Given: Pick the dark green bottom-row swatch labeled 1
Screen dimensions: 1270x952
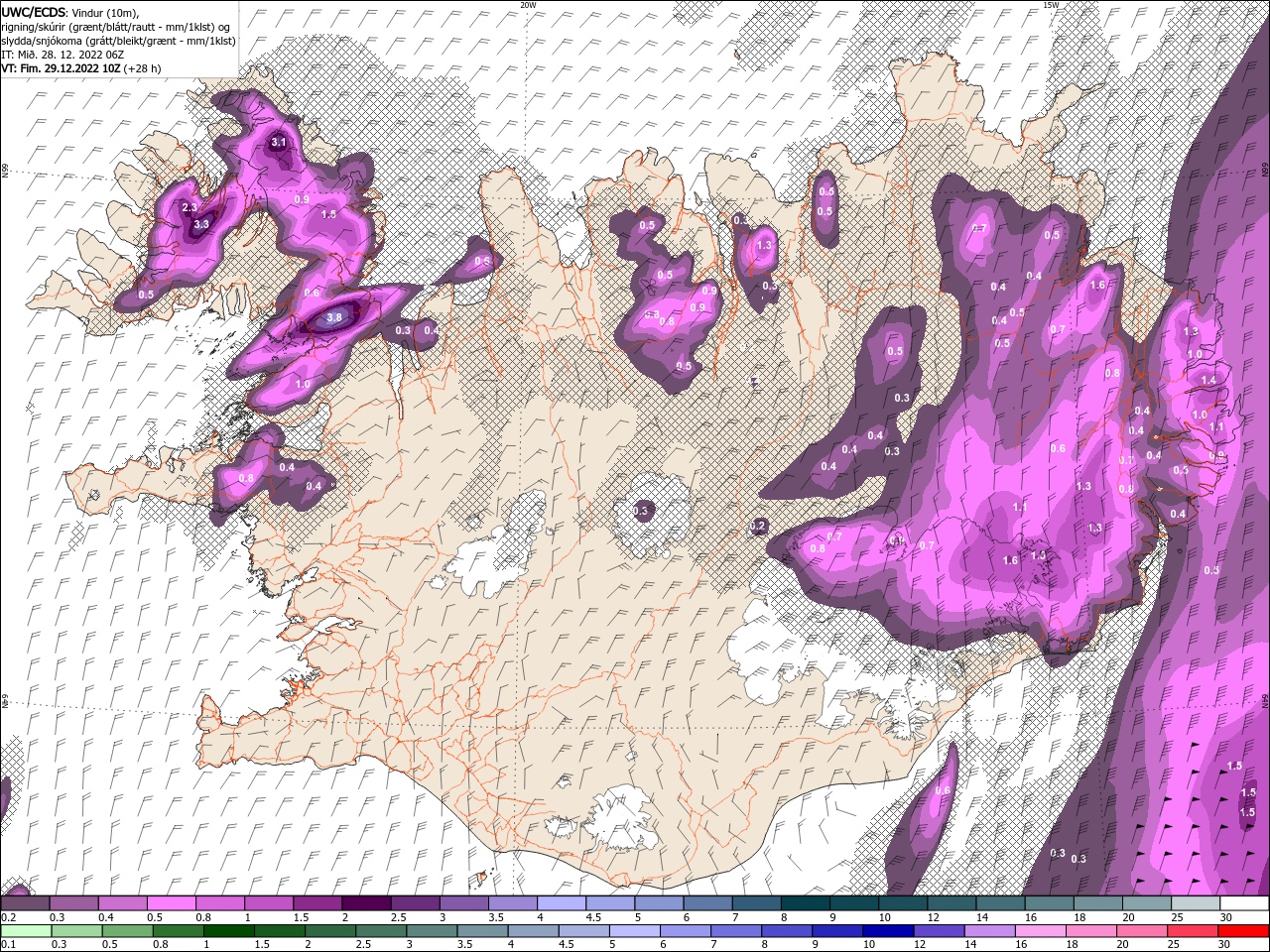Looking at the screenshot, I should point(229,931).
